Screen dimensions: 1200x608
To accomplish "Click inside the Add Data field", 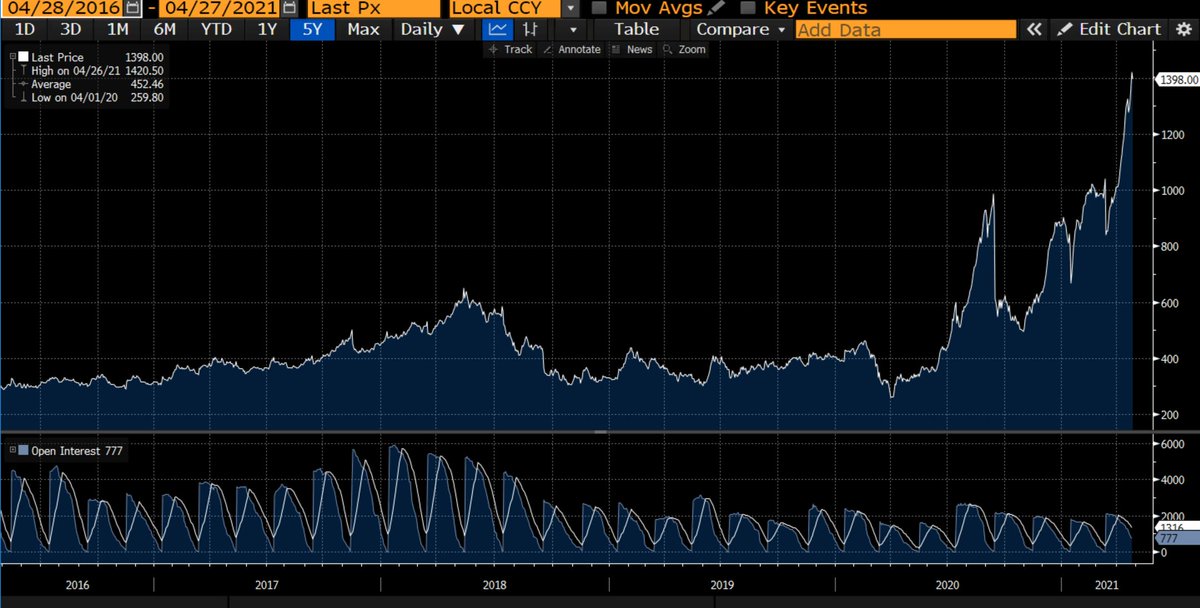I will (900, 29).
